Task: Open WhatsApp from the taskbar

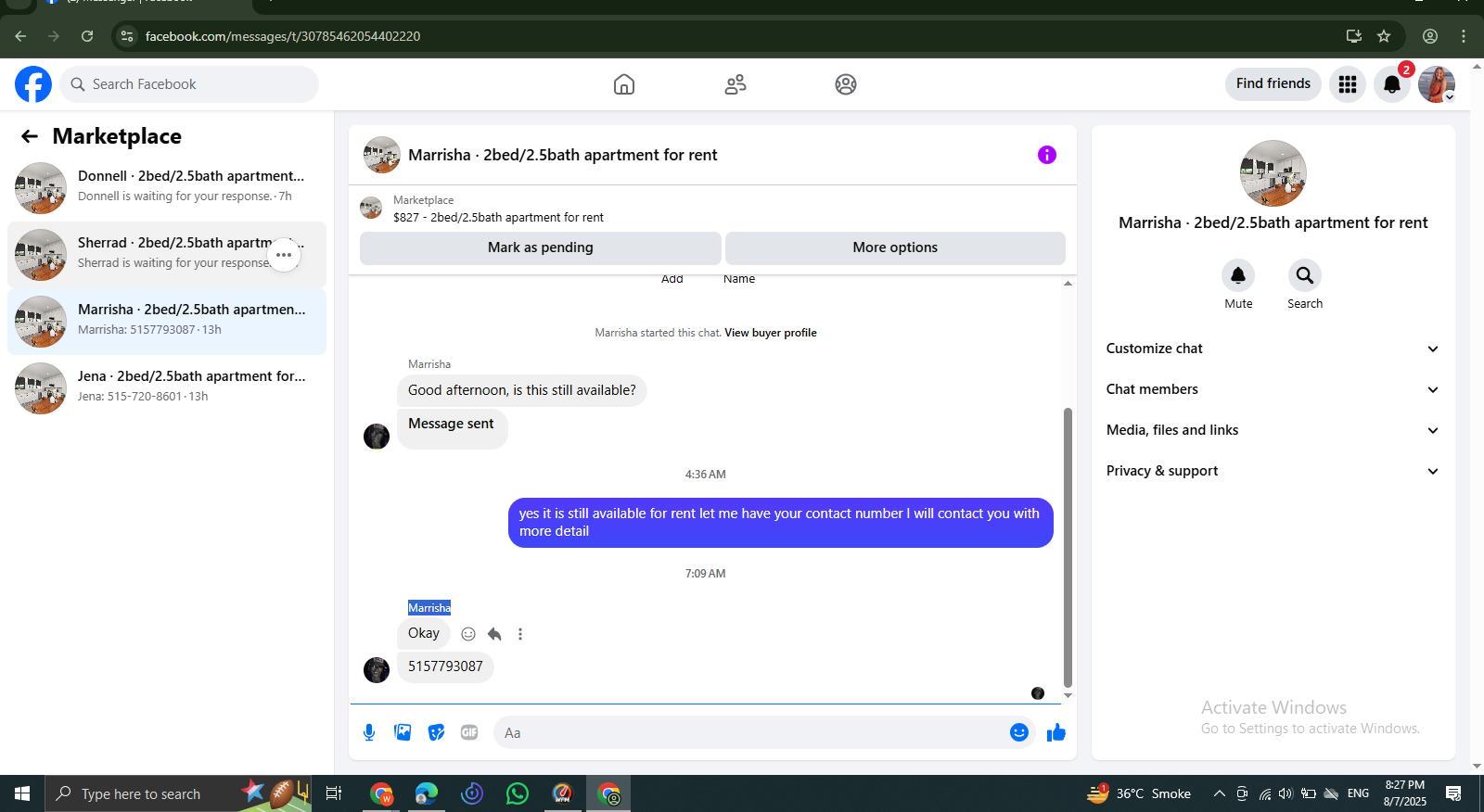Action: pyautogui.click(x=518, y=793)
